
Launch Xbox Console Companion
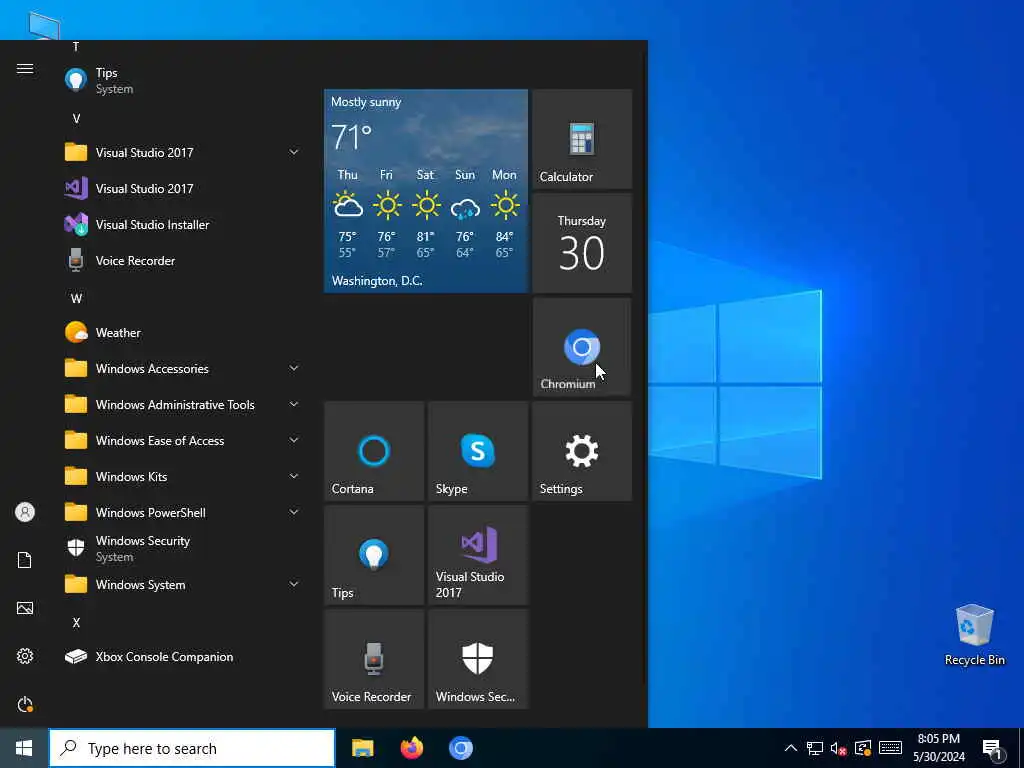click(x=183, y=657)
